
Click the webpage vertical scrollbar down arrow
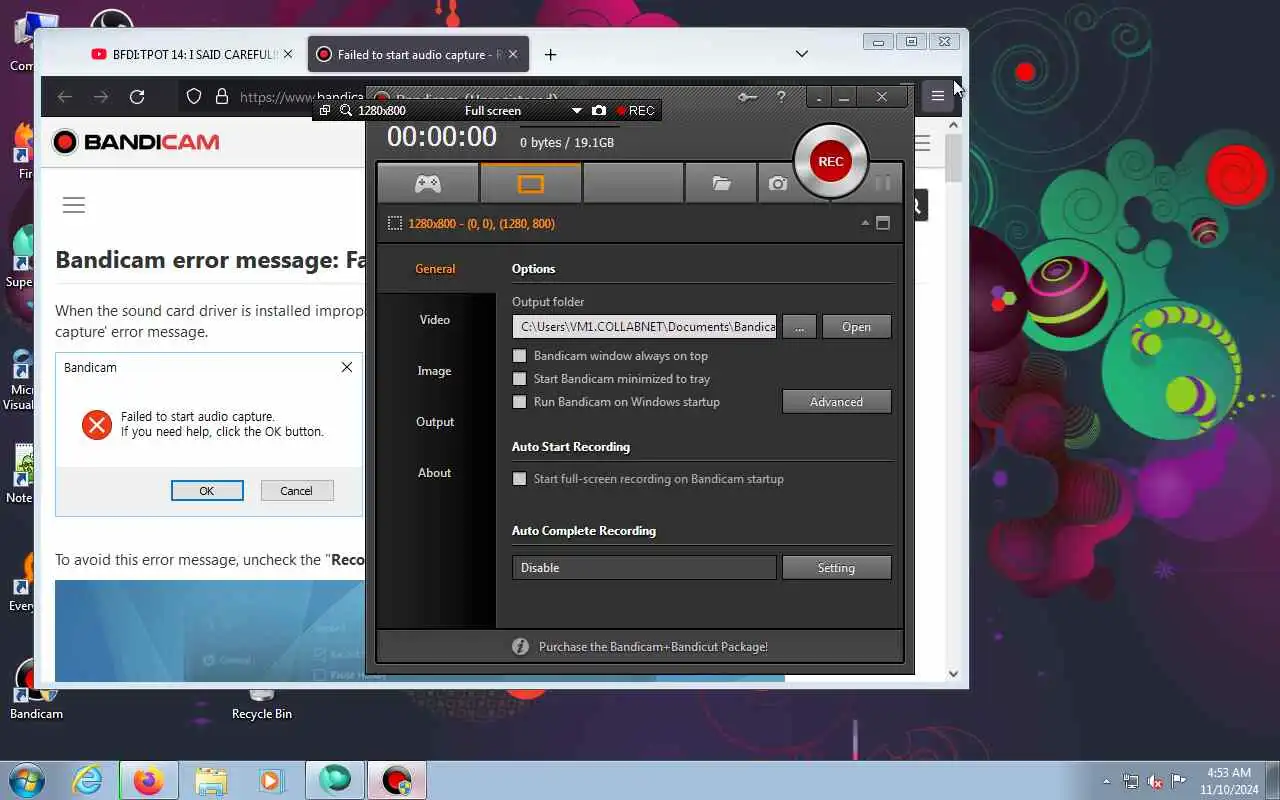953,674
